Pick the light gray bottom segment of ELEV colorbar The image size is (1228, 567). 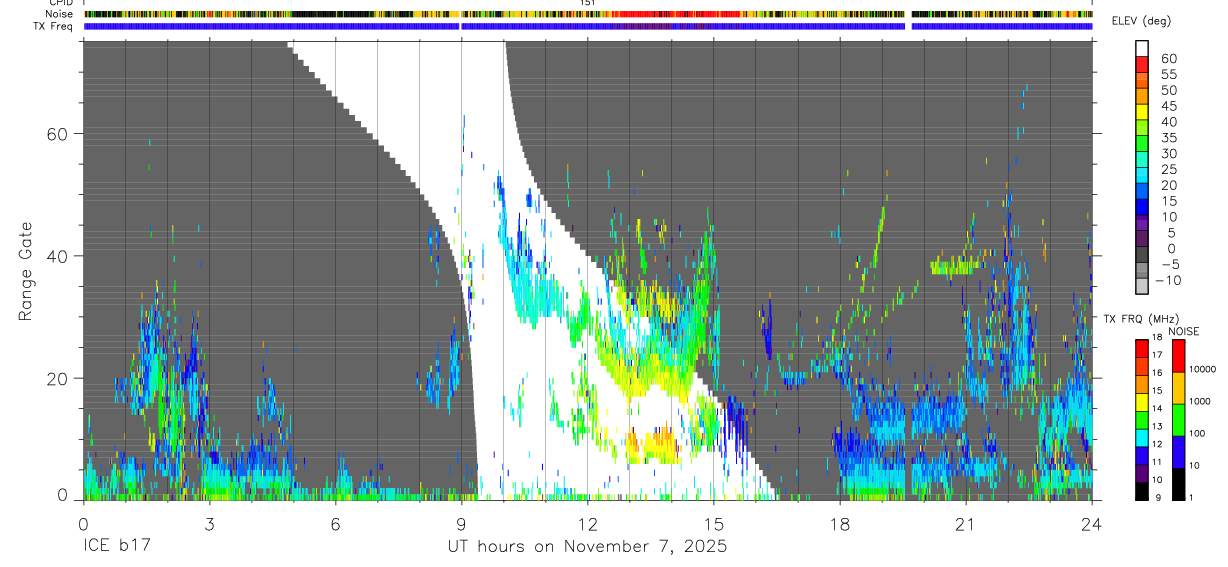click(x=1142, y=285)
